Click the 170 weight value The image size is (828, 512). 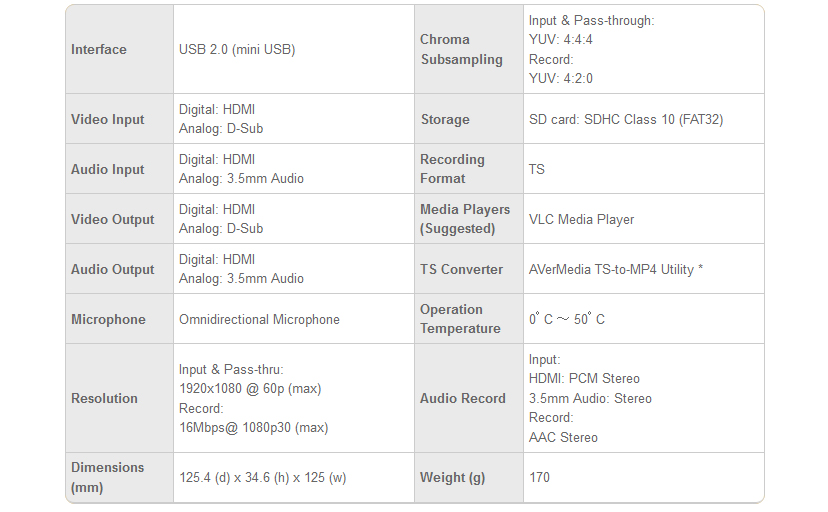coord(540,477)
